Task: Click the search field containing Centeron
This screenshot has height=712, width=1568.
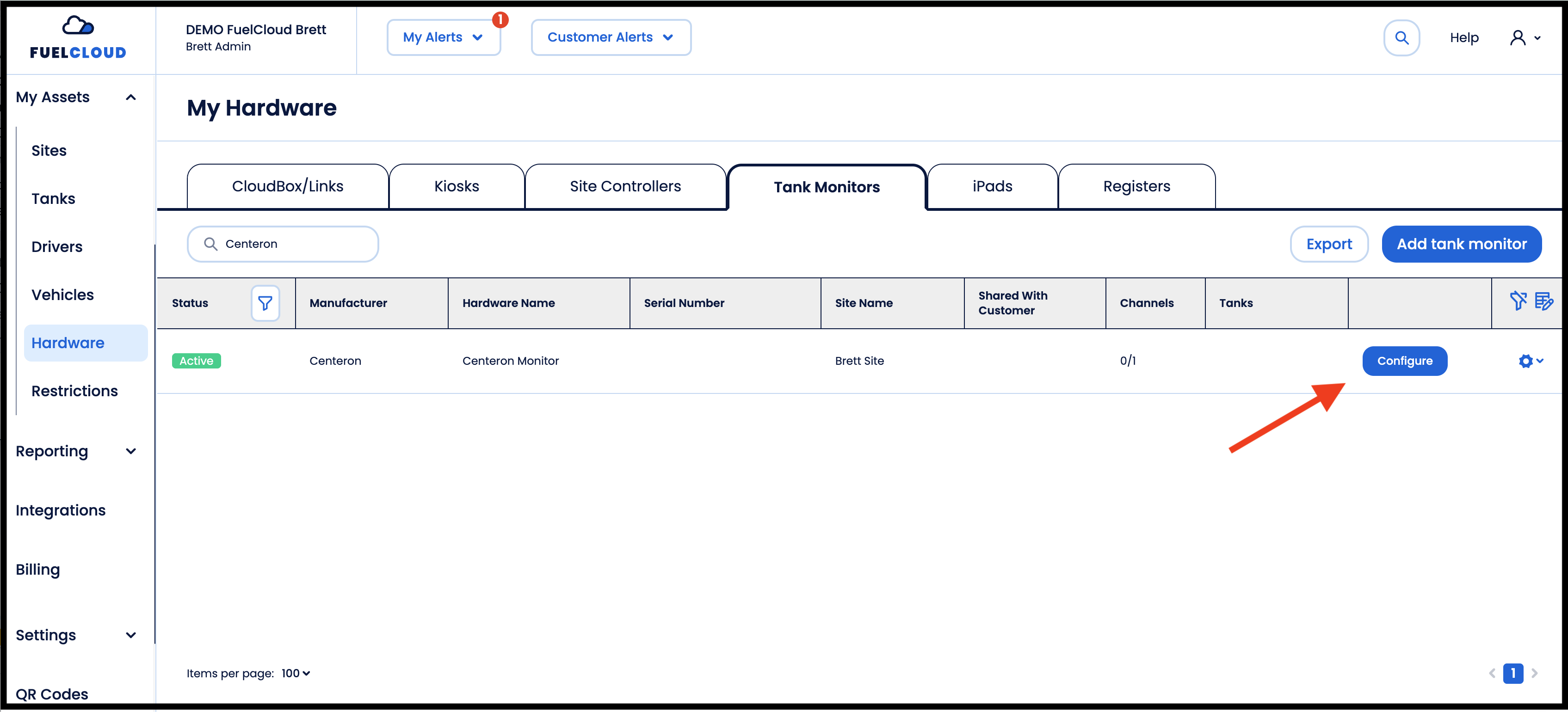Action: tap(283, 244)
